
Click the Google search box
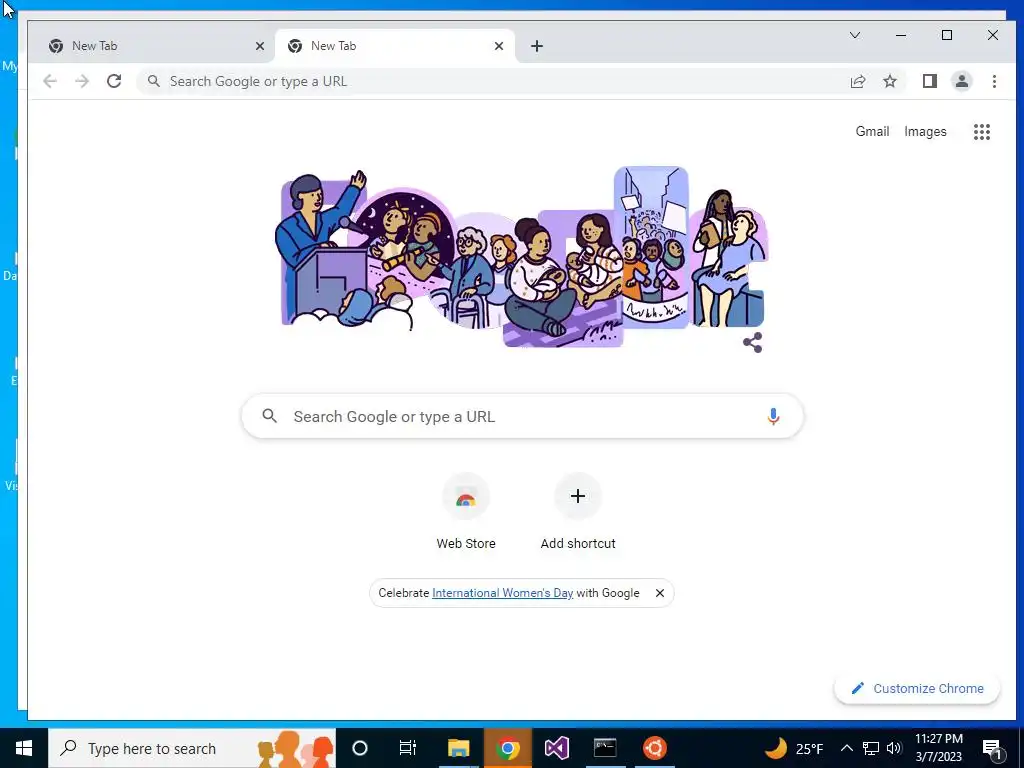pos(522,416)
